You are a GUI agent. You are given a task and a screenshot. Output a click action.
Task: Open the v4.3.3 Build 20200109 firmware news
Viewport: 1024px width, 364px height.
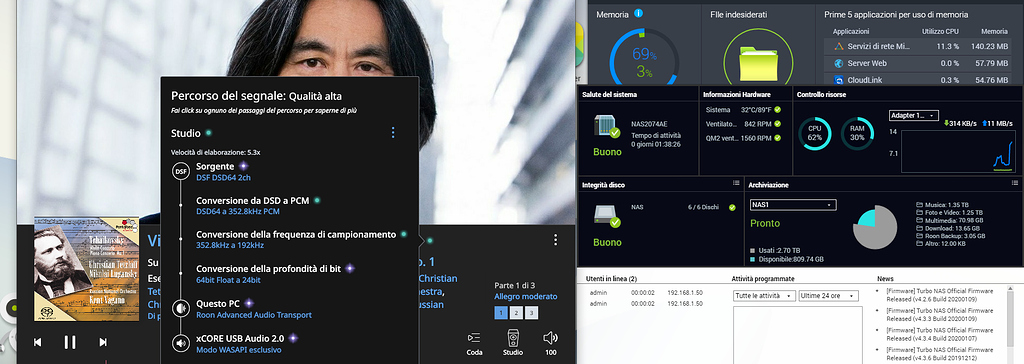pyautogui.click(x=939, y=314)
